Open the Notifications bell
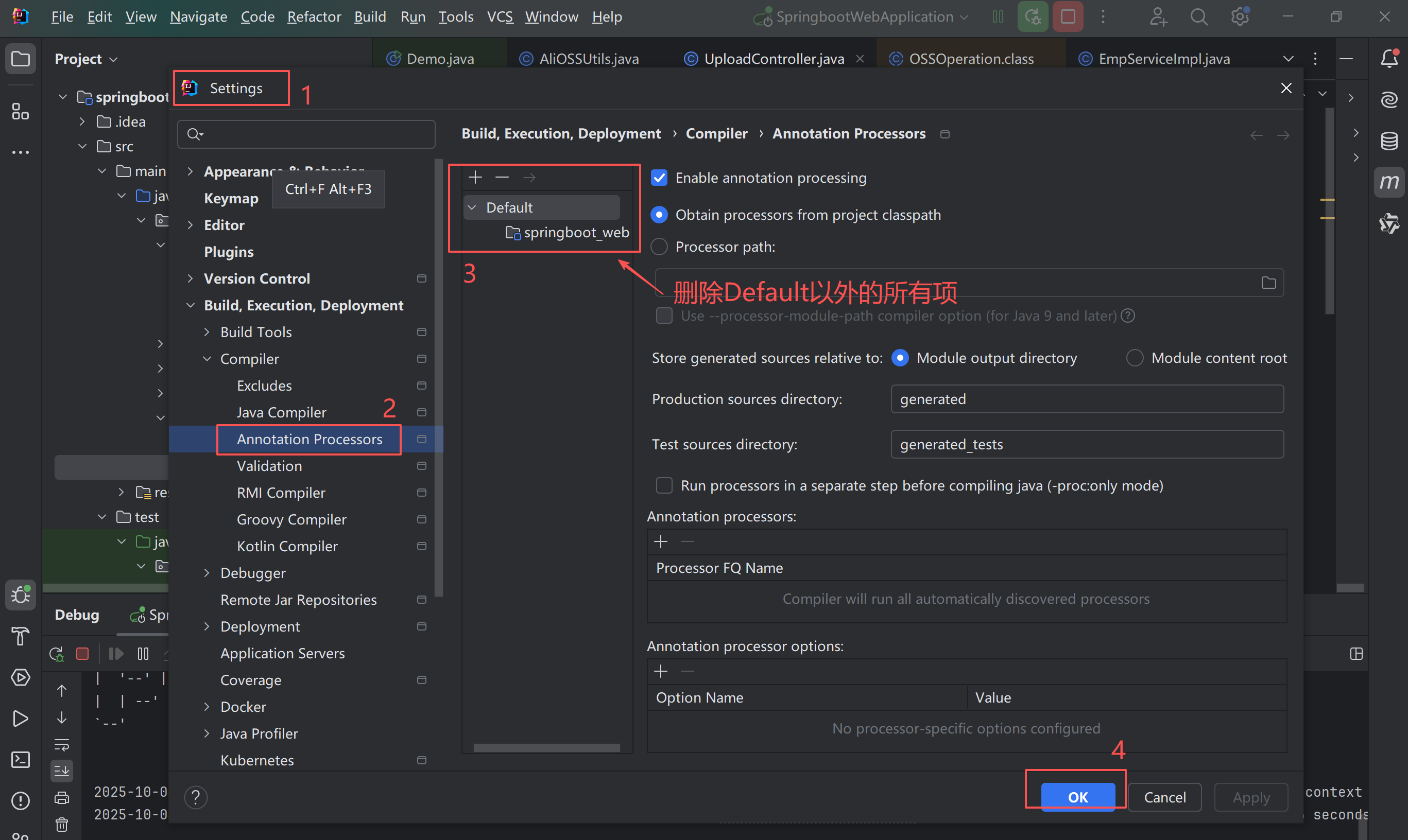This screenshot has width=1408, height=840. point(1390,57)
